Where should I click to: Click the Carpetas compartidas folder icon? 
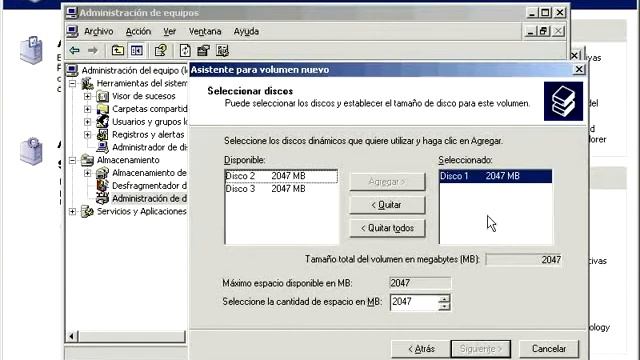(x=102, y=109)
